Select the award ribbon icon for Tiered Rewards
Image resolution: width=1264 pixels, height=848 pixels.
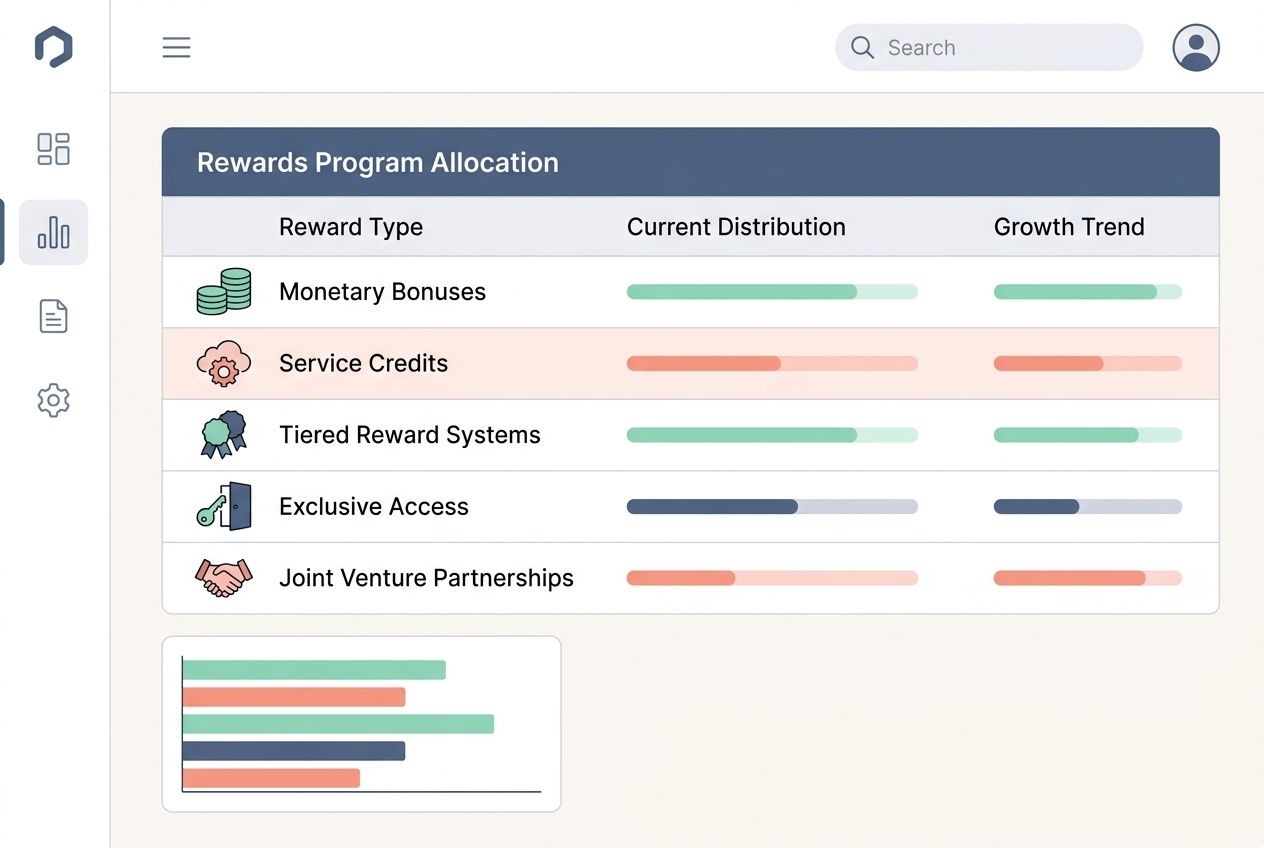pos(222,435)
